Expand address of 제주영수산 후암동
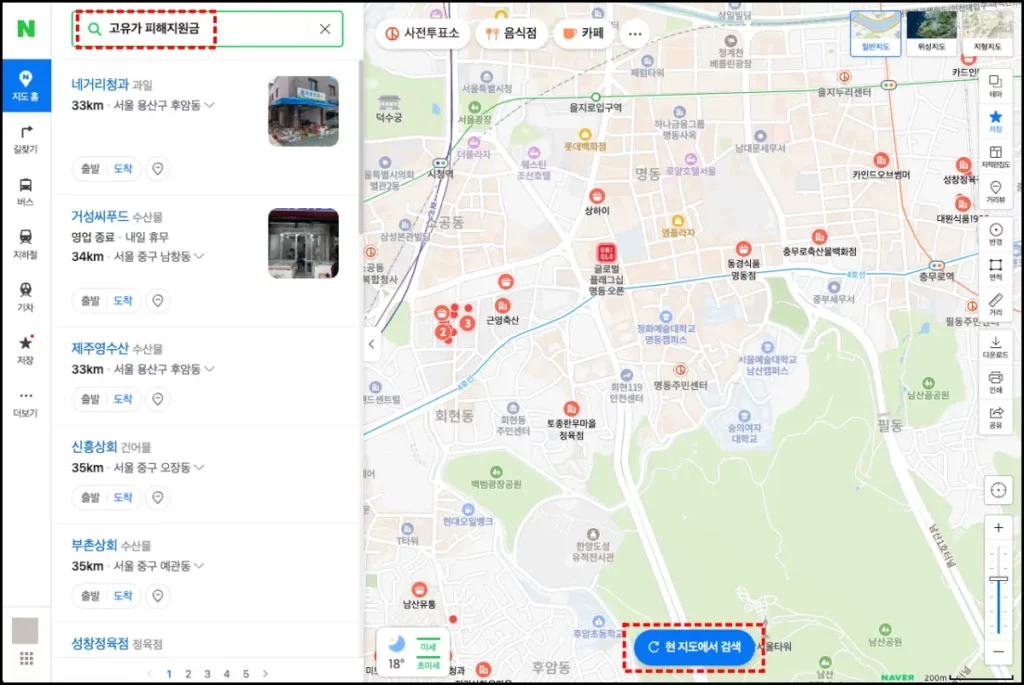This screenshot has height=685, width=1024. 209,369
